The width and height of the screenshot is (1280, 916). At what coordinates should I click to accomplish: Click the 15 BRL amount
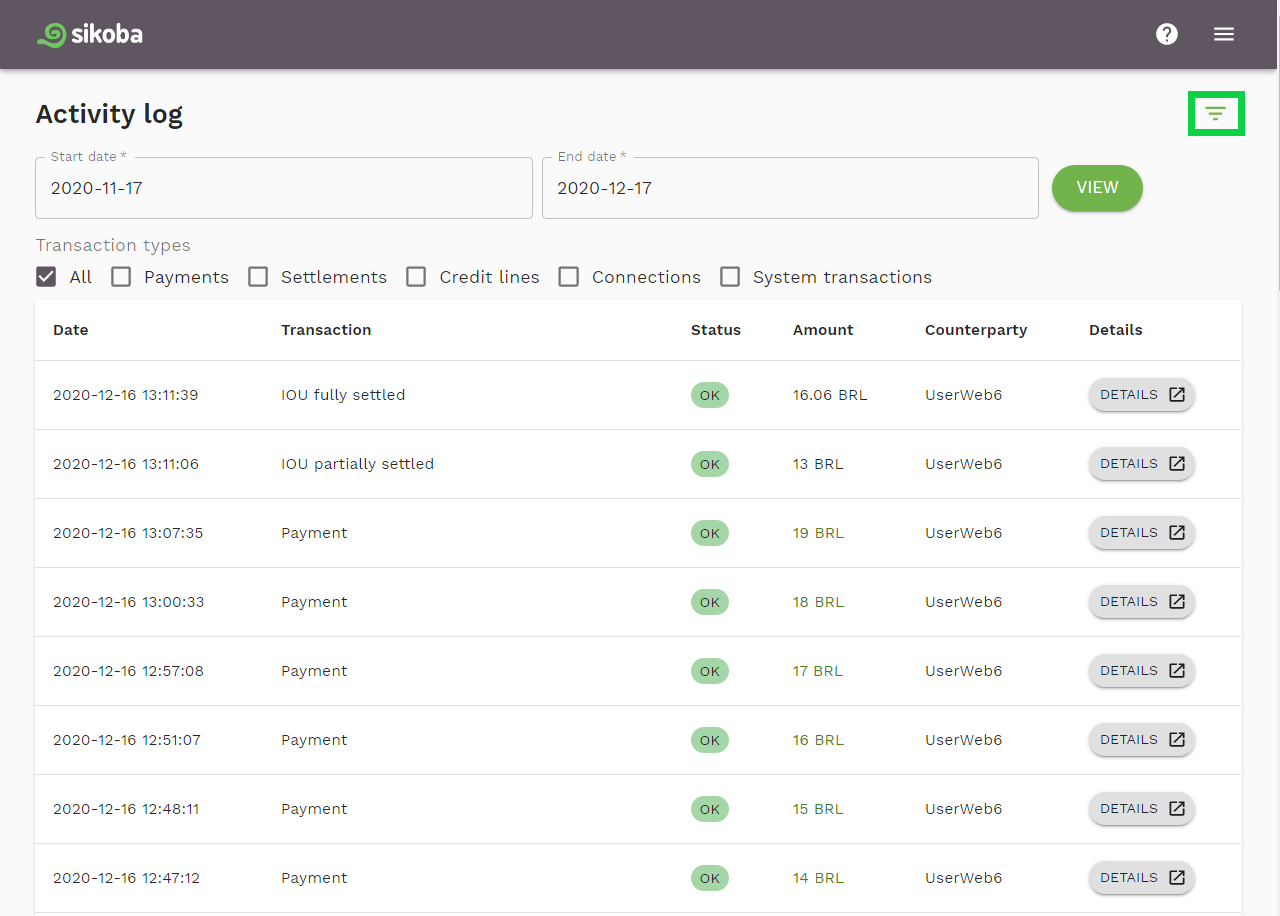point(818,809)
